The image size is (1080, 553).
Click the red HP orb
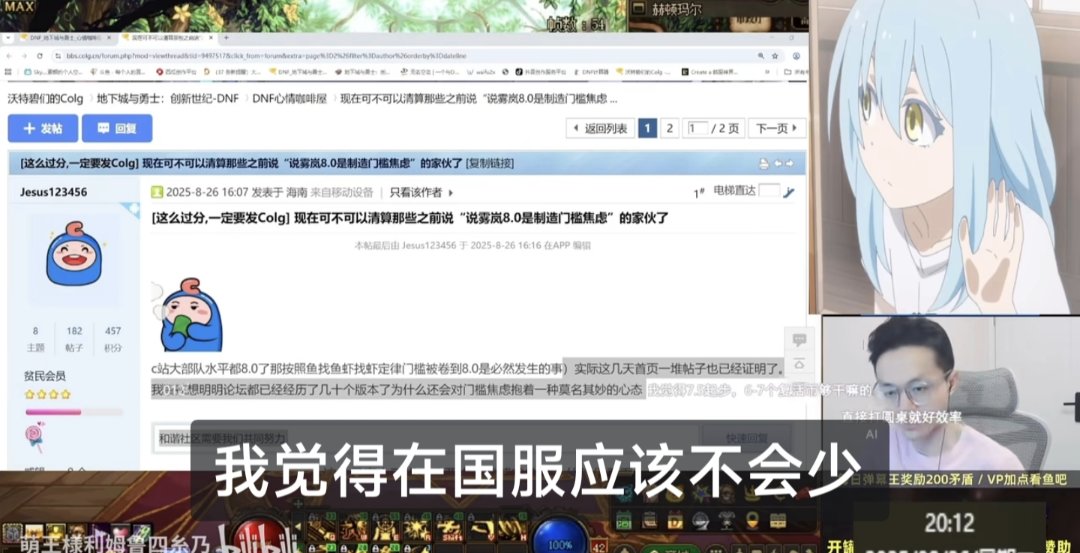(x=260, y=537)
